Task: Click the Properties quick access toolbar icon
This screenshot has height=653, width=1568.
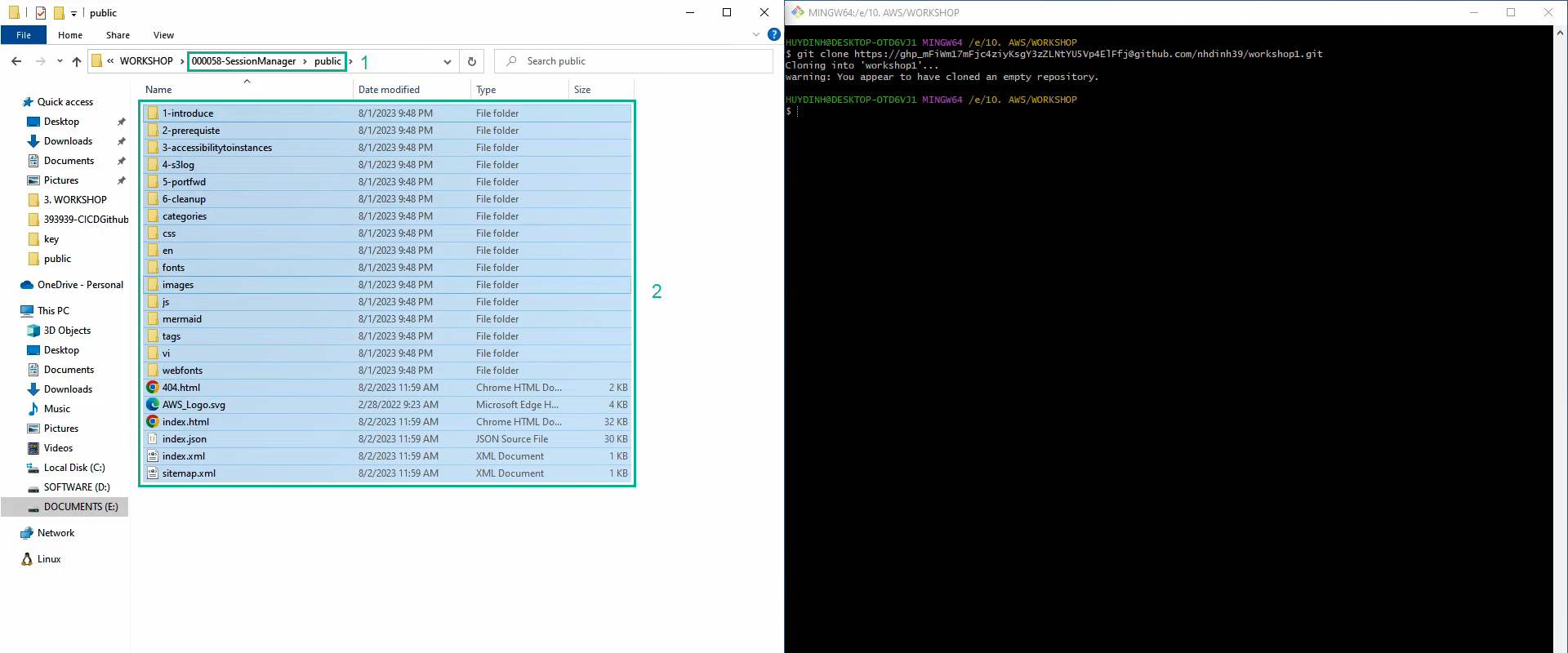Action: (x=40, y=12)
